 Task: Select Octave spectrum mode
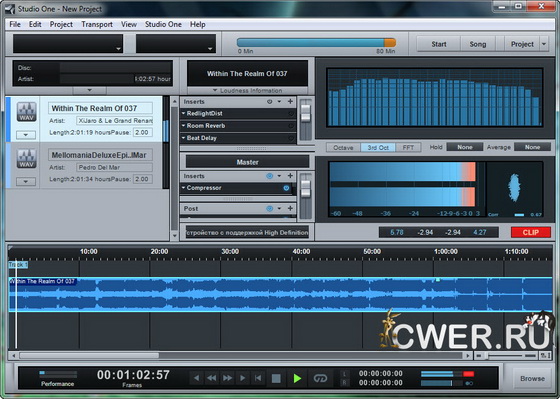pos(343,147)
